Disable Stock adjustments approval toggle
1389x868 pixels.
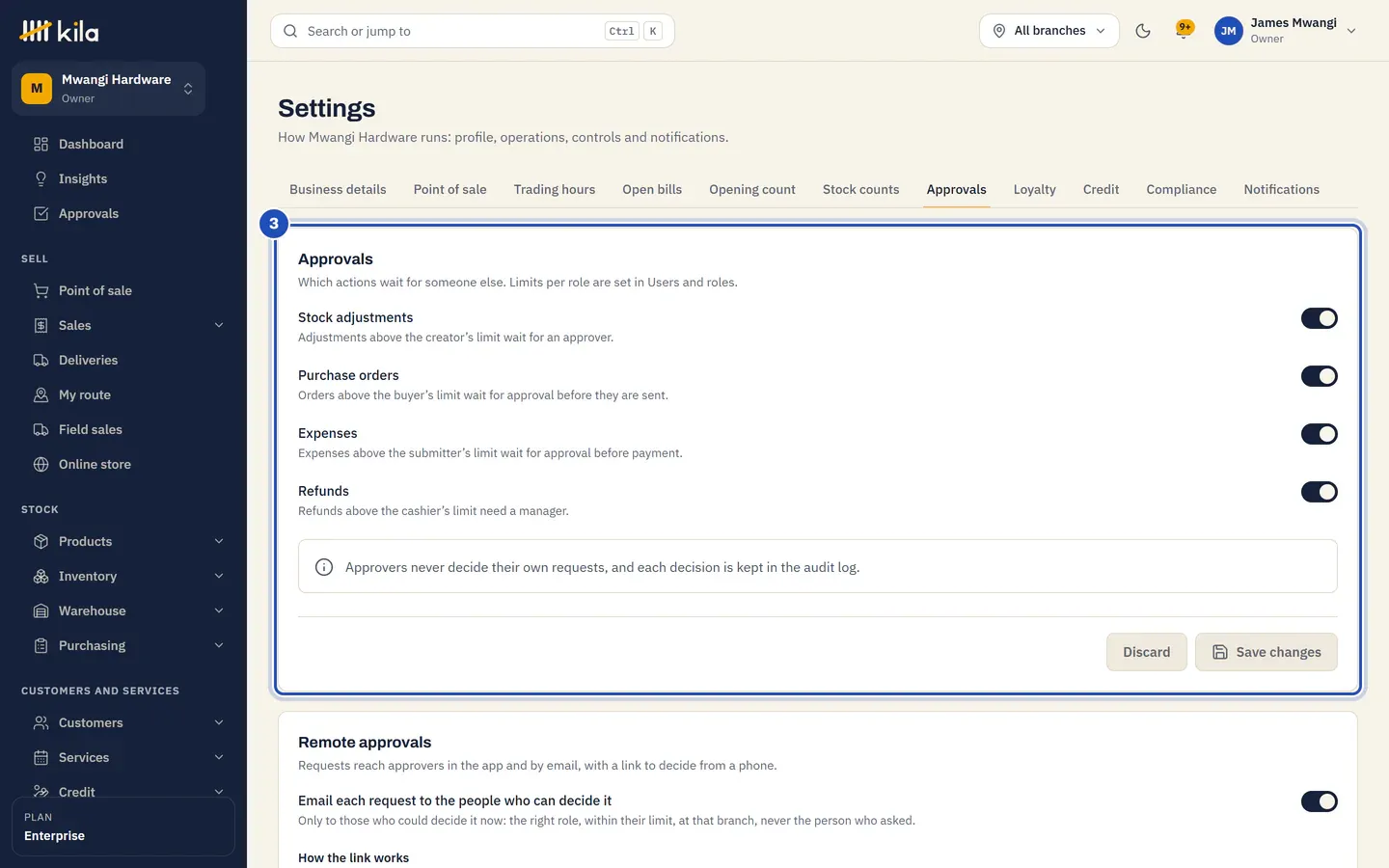(1319, 318)
